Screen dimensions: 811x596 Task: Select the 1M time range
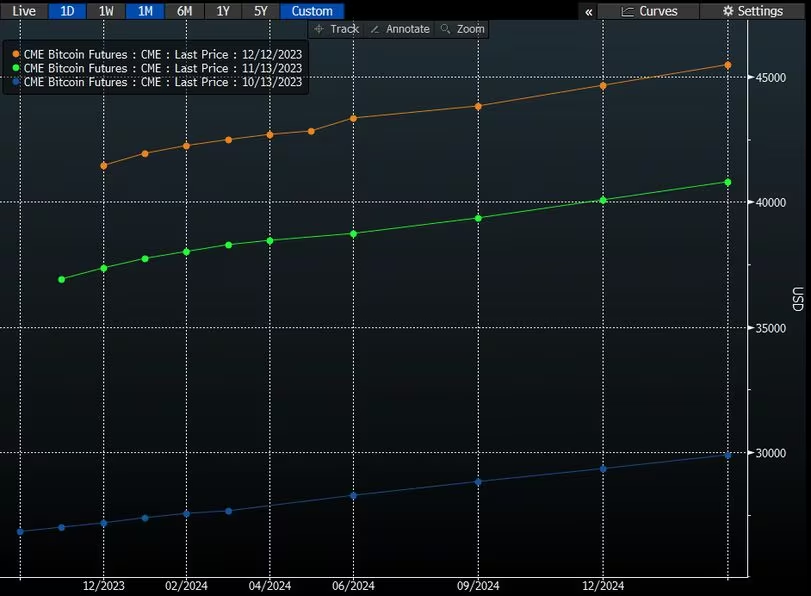click(x=145, y=11)
